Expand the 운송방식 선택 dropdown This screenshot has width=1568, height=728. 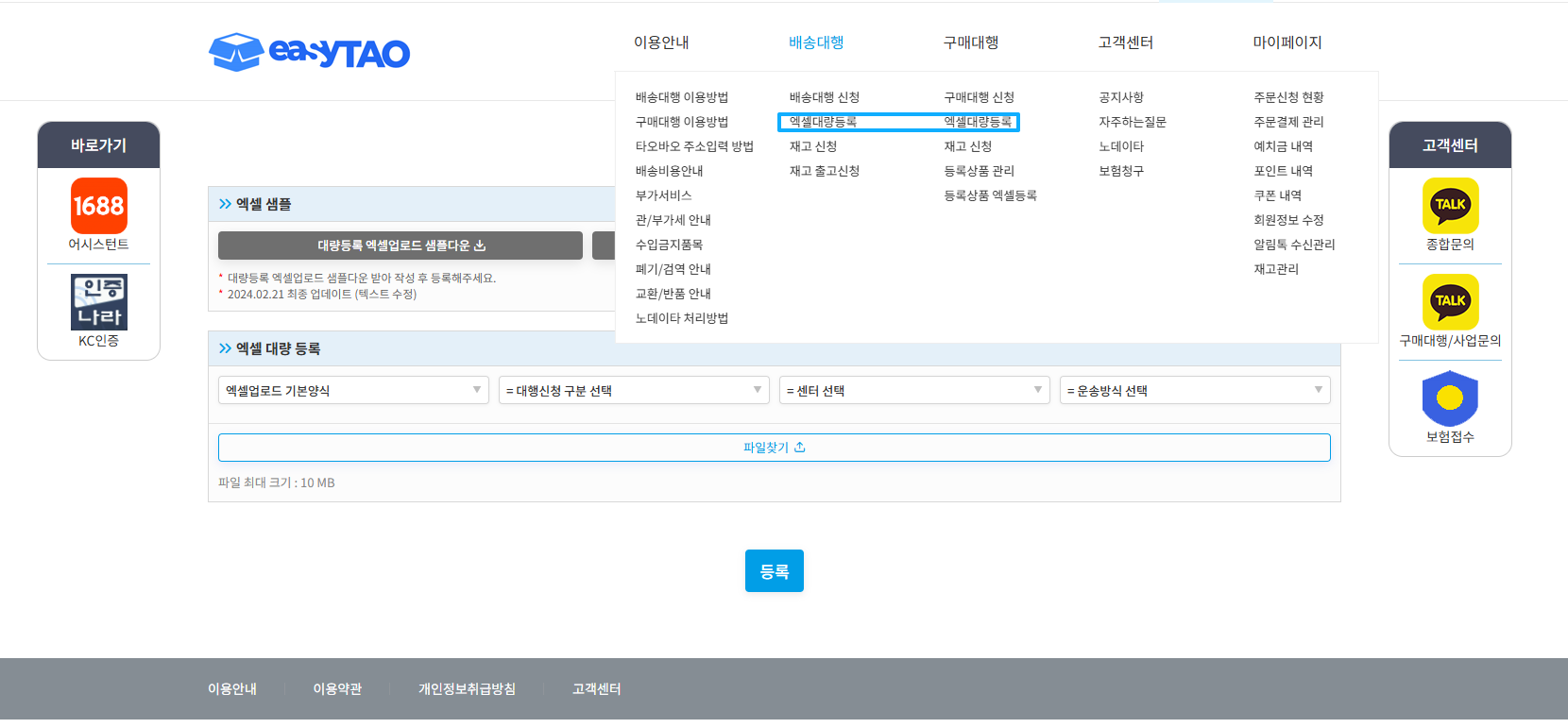pos(1195,391)
